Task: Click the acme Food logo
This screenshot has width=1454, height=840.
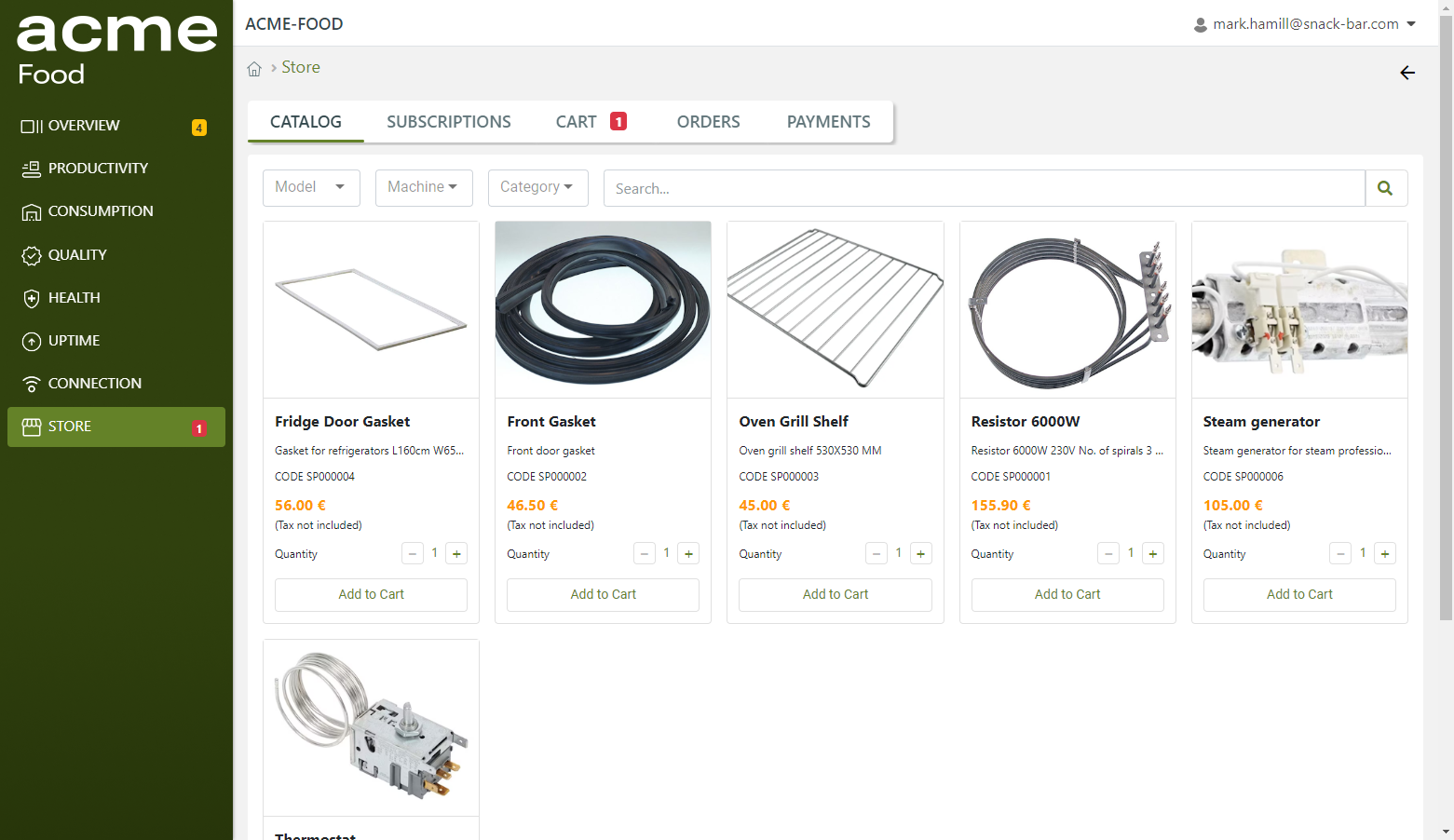Action: (116, 50)
